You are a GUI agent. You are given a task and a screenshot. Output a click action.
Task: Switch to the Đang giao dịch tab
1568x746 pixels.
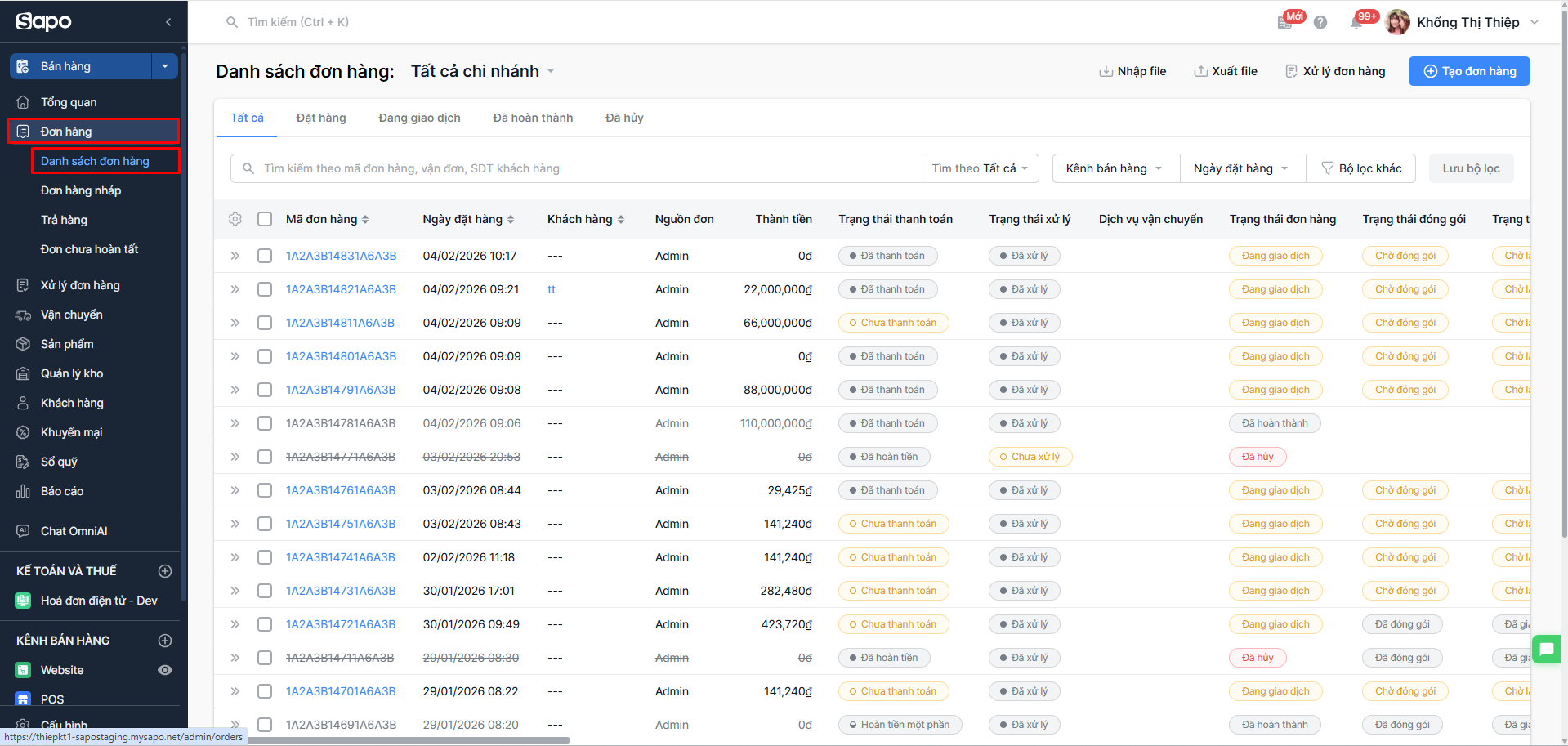coord(419,118)
